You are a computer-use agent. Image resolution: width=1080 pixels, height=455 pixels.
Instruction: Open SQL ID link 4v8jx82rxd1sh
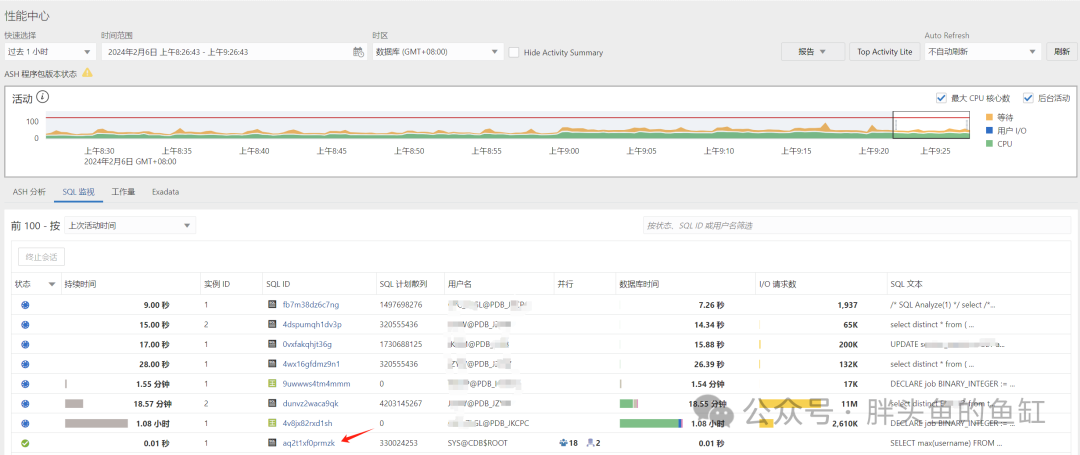(x=307, y=423)
